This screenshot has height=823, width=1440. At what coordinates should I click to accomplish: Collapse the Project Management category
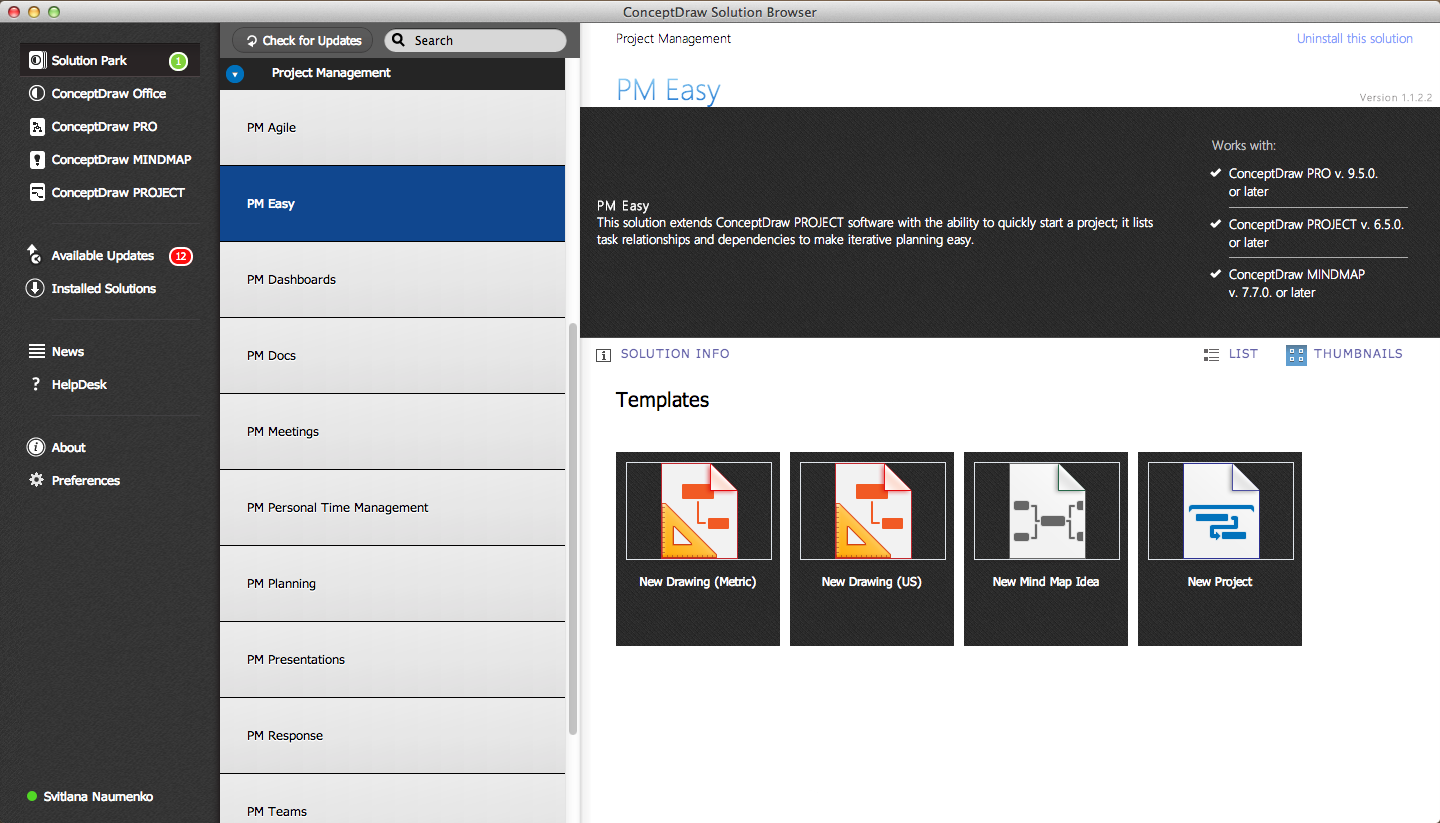coord(235,74)
